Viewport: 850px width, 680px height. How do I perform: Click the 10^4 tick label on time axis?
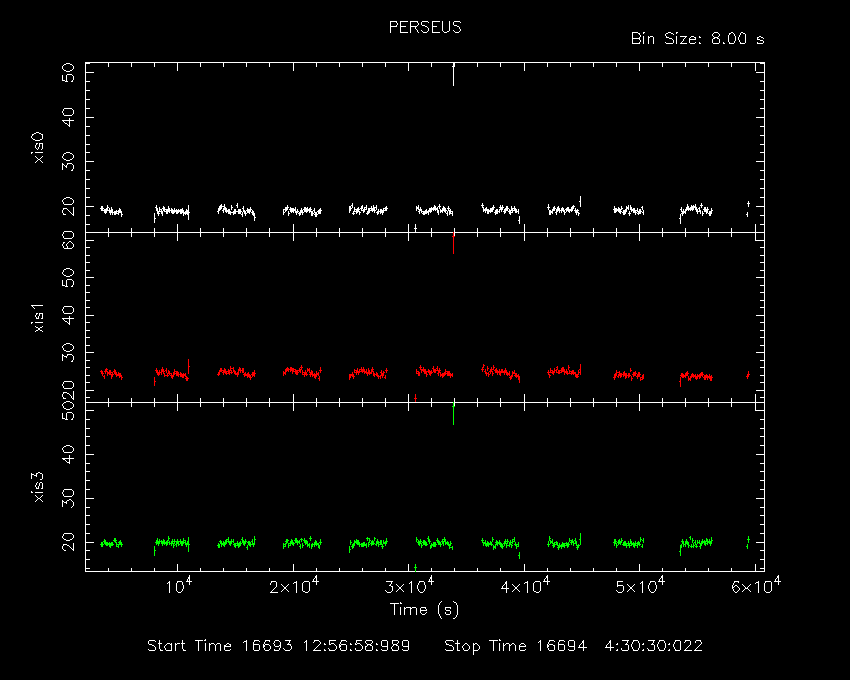coord(178,586)
